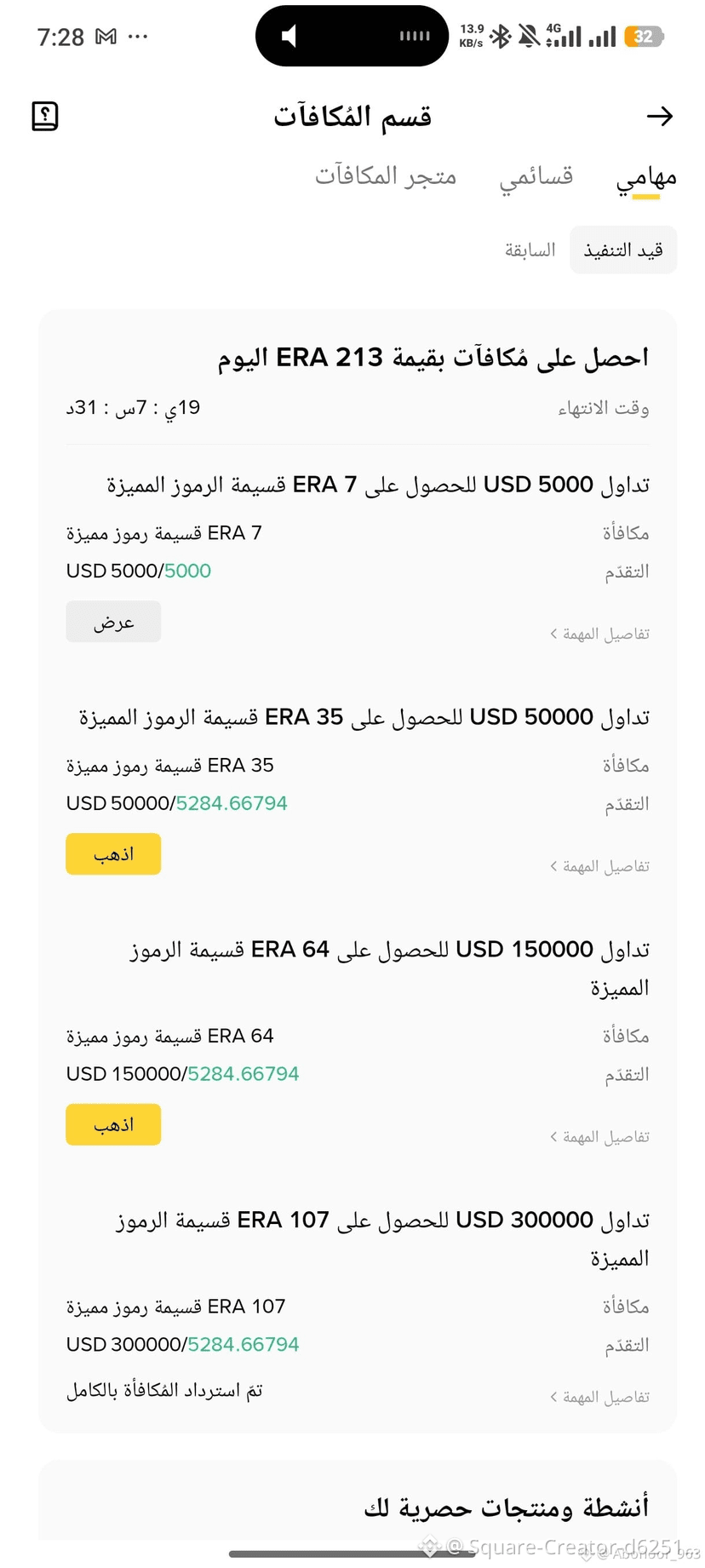This screenshot has height=1568, width=705.
Task: Select the السابقة filter
Action: (x=530, y=250)
